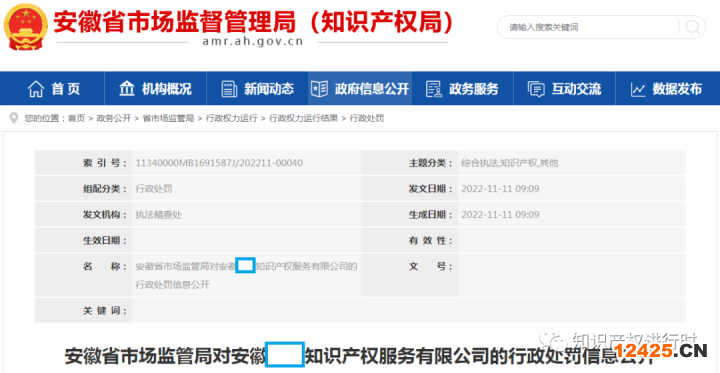Select the 行政处罚 value in 组配分类 row
The image size is (720, 373).
[x=154, y=188]
